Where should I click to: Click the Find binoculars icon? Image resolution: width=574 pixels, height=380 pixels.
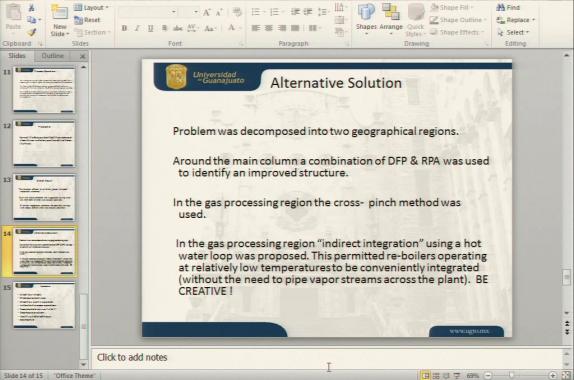tap(501, 7)
